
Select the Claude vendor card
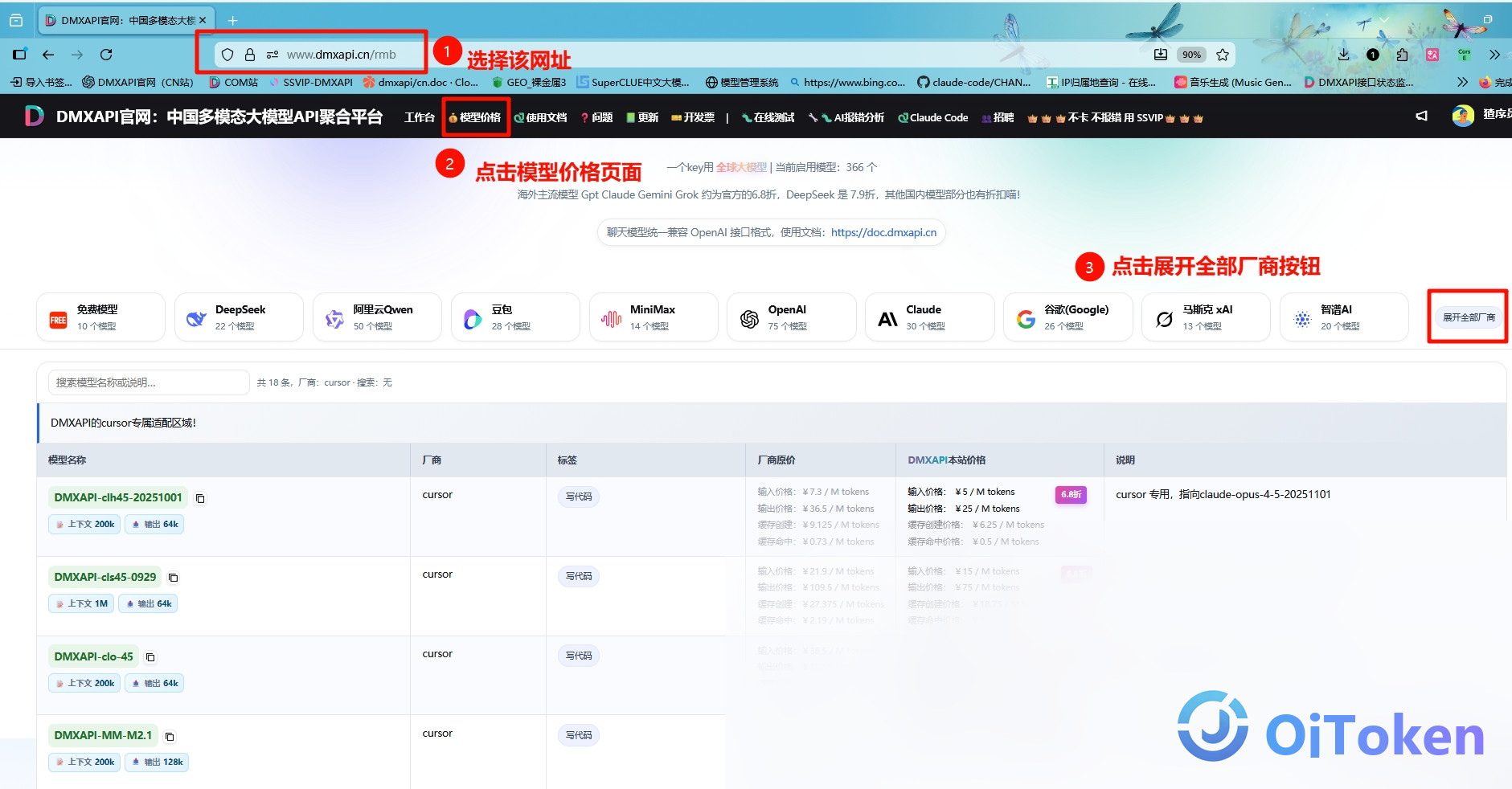click(x=930, y=317)
